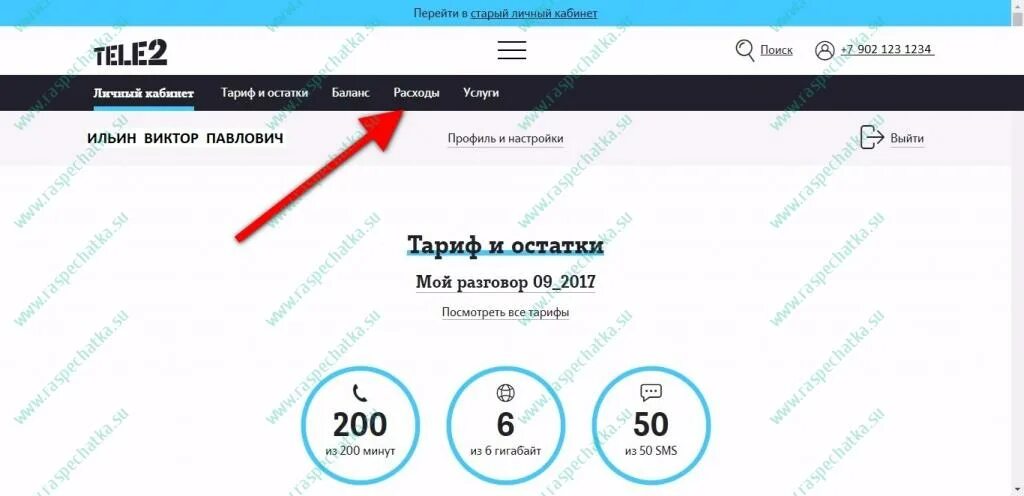This screenshot has height=496, width=1024.
Task: Click the 200 minutes remaining circle
Action: coord(360,426)
